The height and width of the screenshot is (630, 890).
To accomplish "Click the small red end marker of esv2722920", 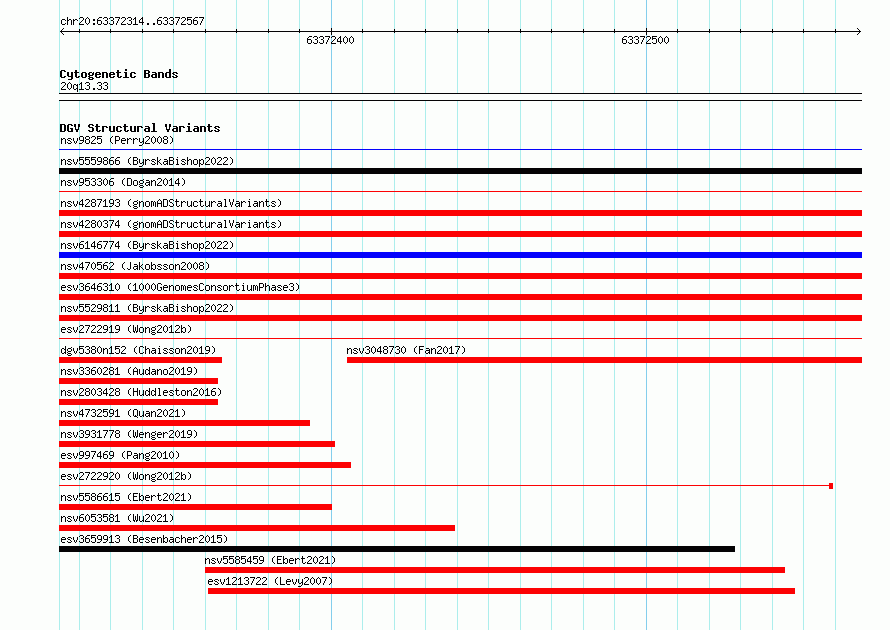I will [x=831, y=486].
